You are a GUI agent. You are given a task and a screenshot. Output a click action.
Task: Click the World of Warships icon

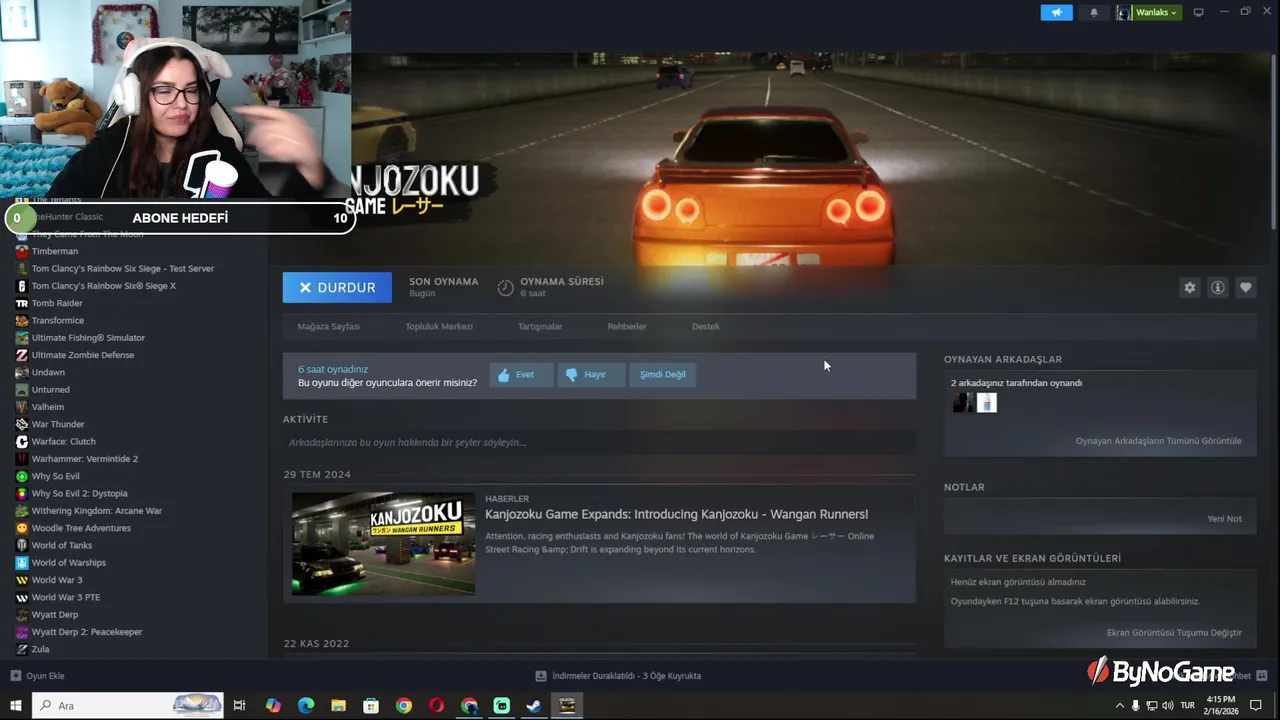click(x=22, y=562)
